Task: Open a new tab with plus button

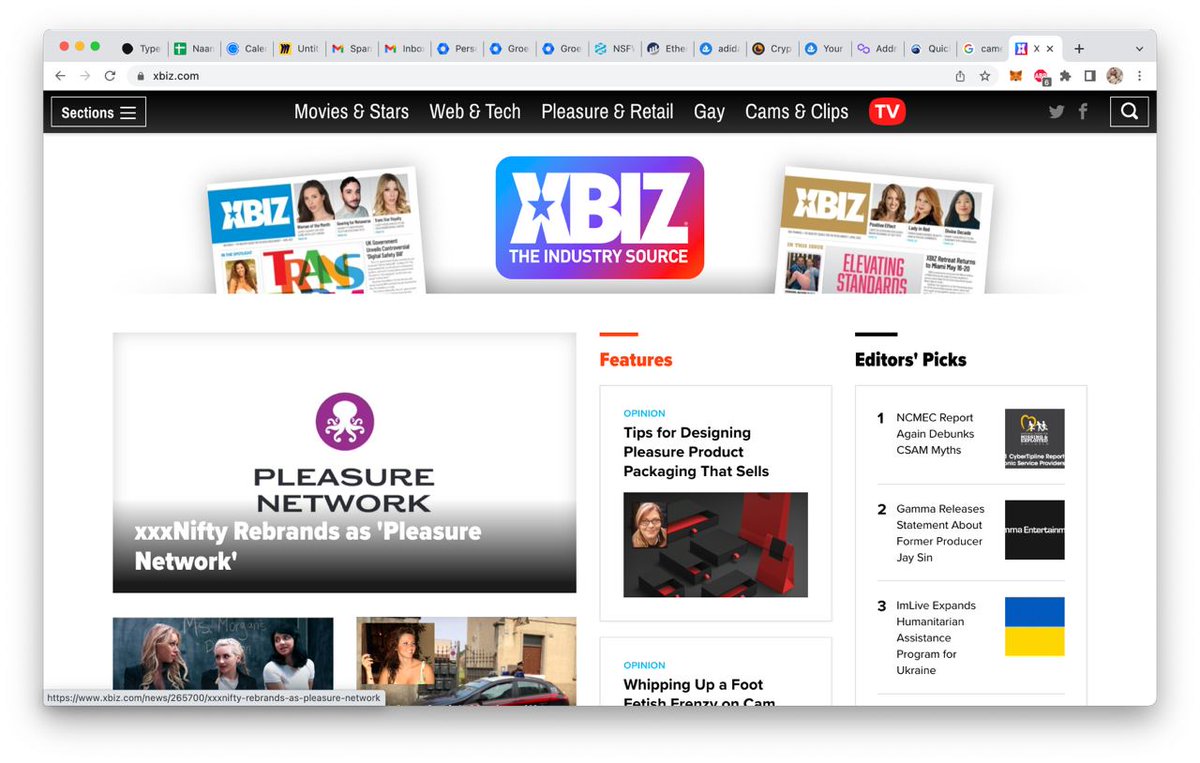Action: 1079,48
